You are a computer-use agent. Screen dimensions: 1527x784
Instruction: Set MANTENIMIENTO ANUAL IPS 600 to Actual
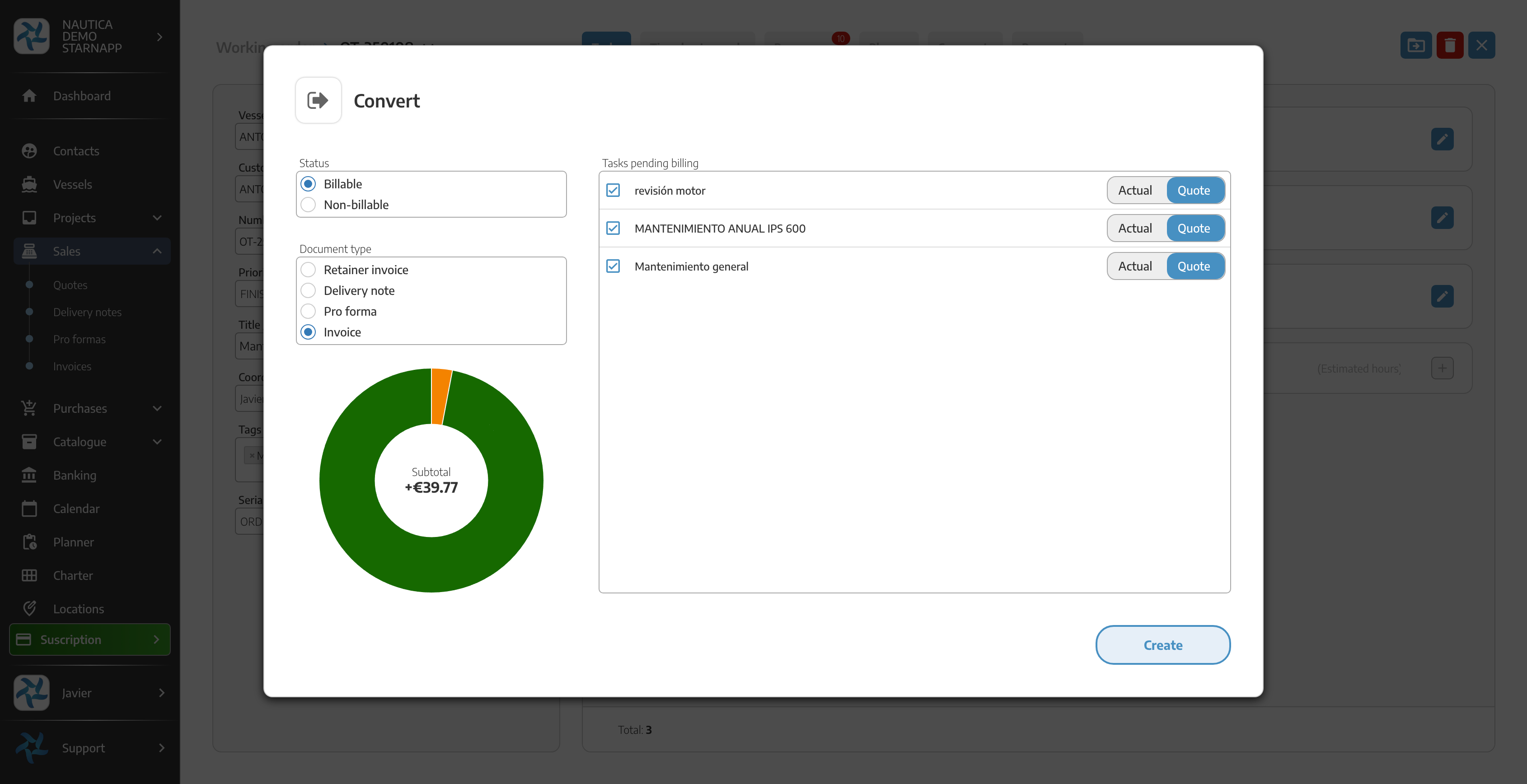click(x=1136, y=228)
